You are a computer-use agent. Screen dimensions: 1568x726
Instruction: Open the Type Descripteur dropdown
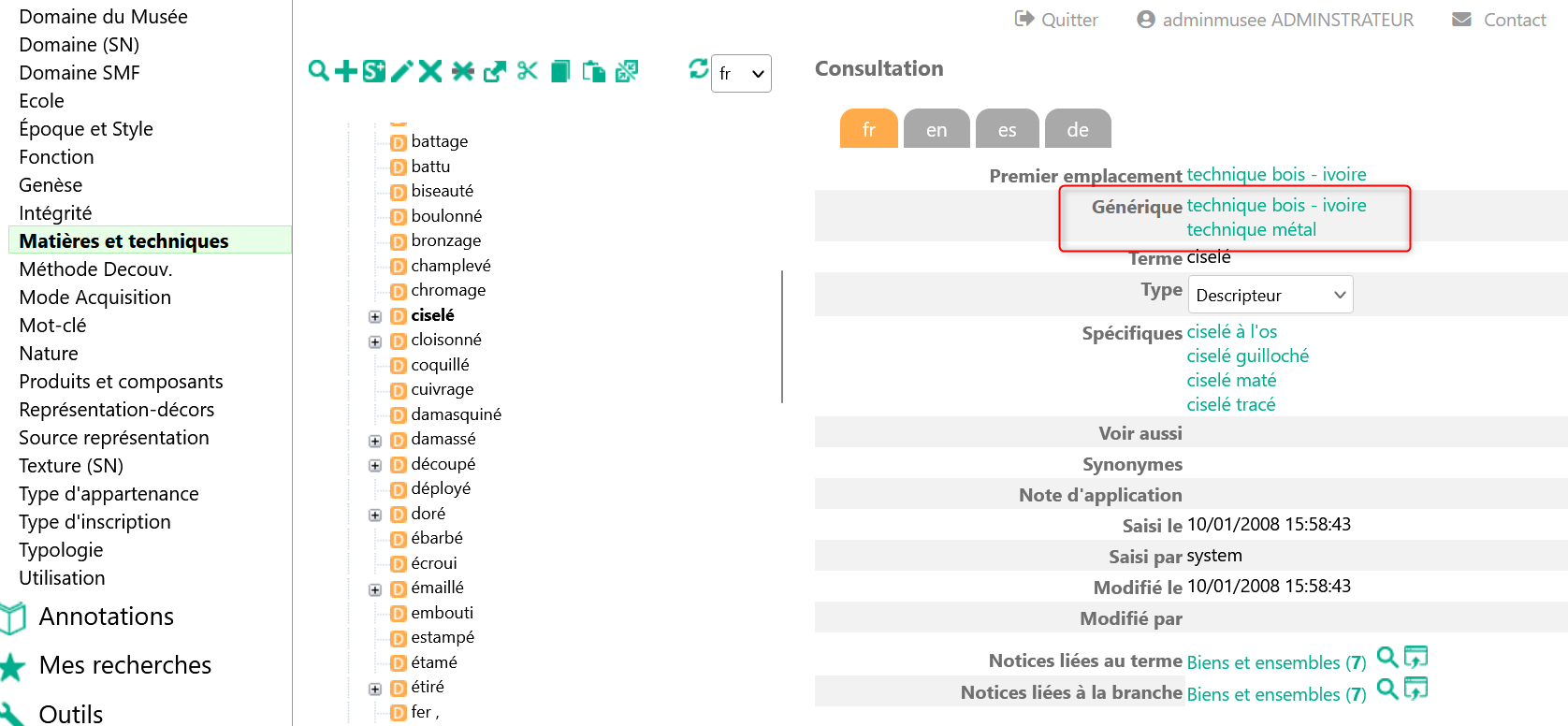1270,295
